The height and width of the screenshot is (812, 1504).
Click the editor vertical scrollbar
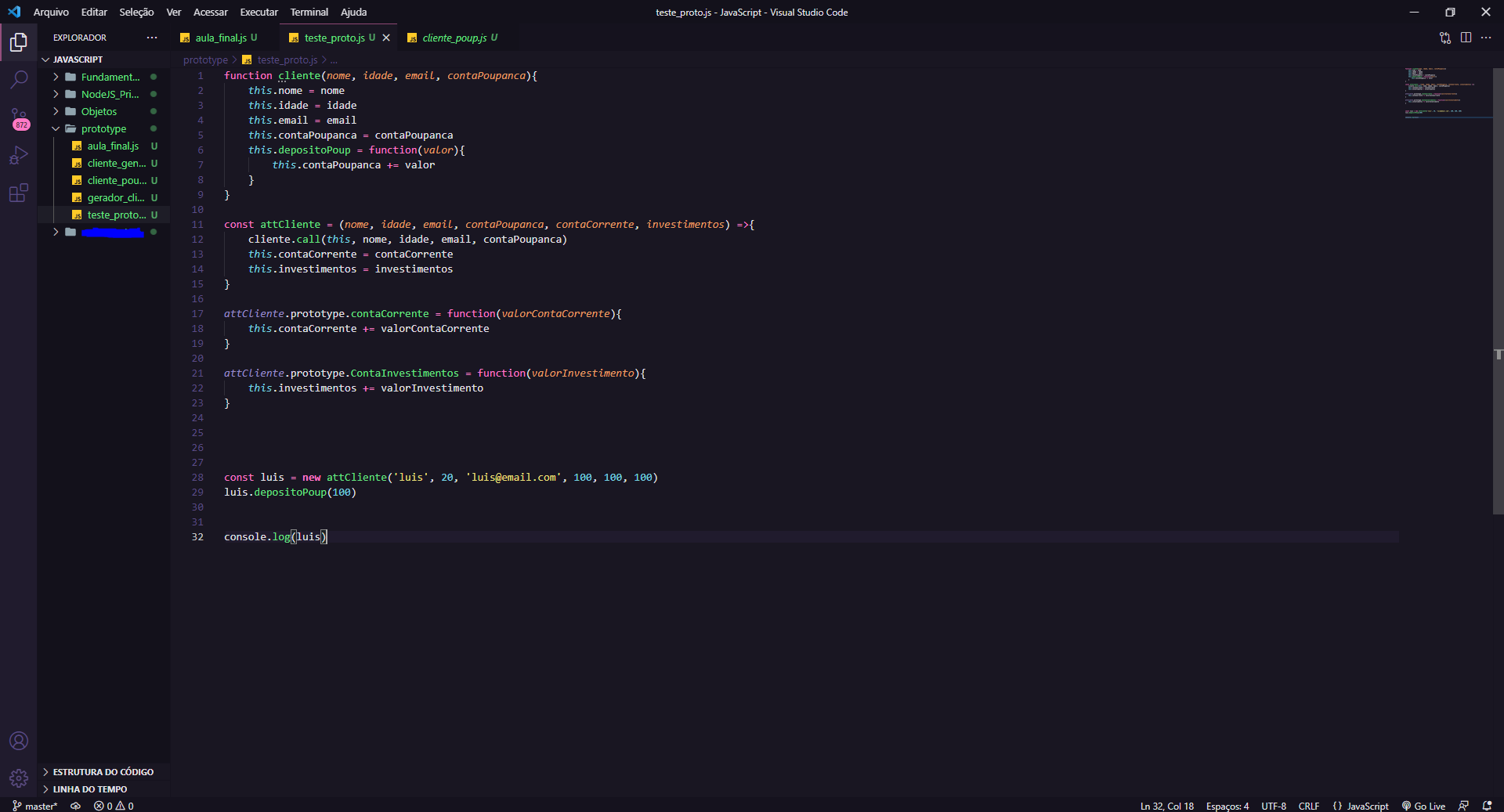1498,291
